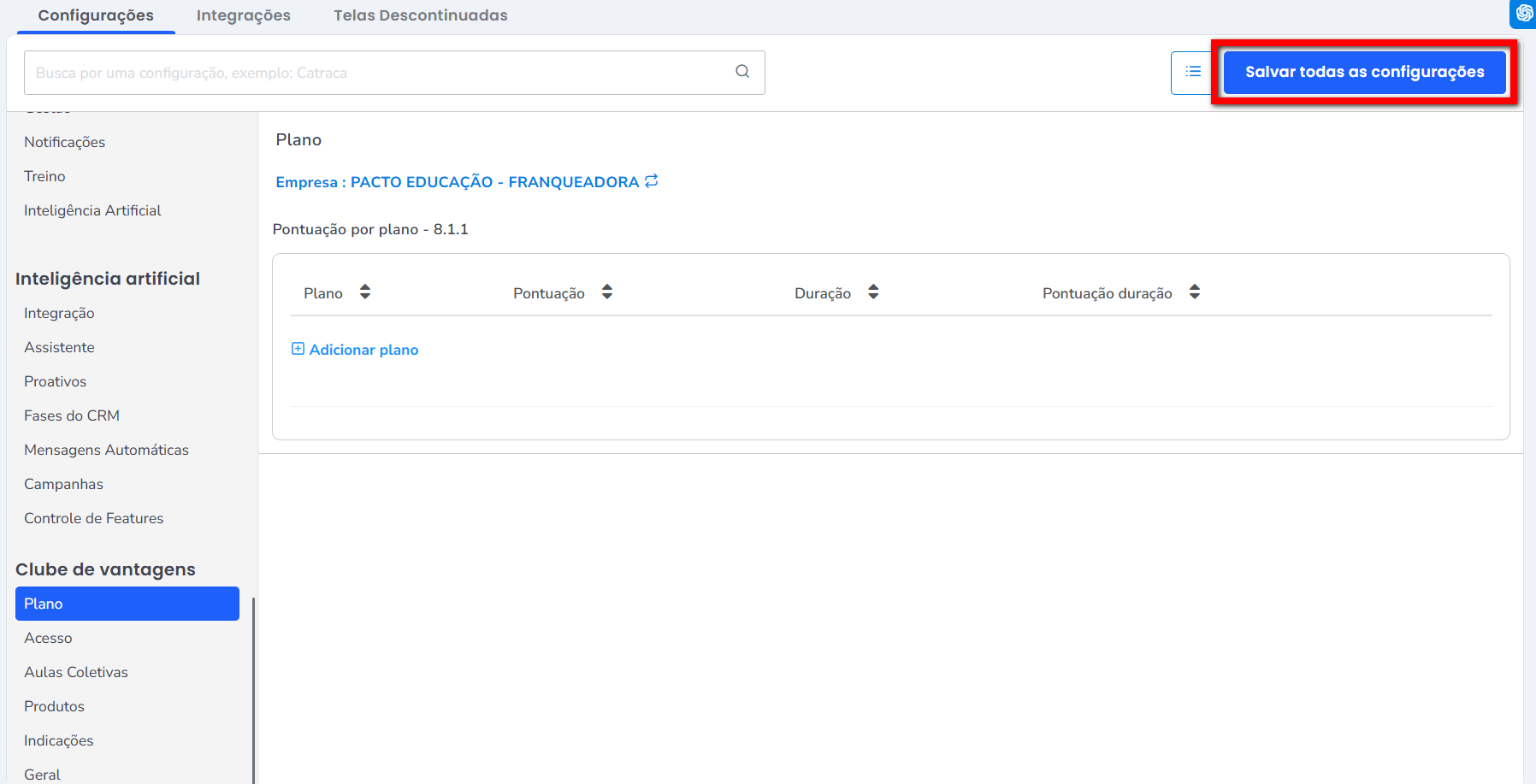
Task: Click Empresa PACTO EDUCAÇÃO - FRANQUEADORA link
Action: click(x=457, y=182)
